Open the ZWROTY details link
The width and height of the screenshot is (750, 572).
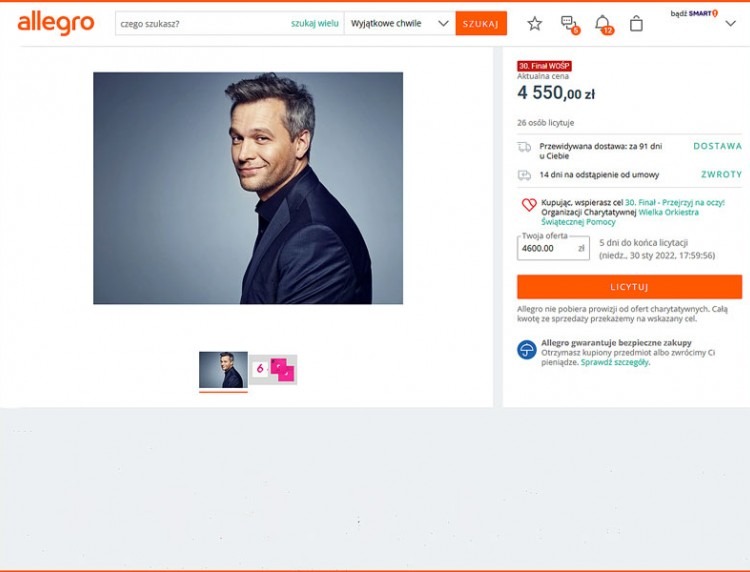[721, 175]
